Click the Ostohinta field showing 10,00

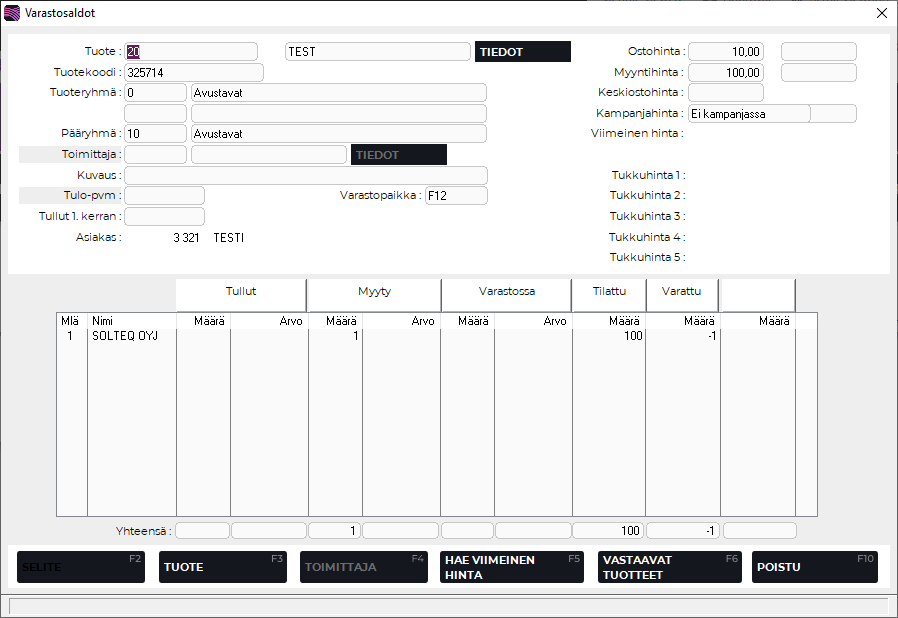(725, 52)
